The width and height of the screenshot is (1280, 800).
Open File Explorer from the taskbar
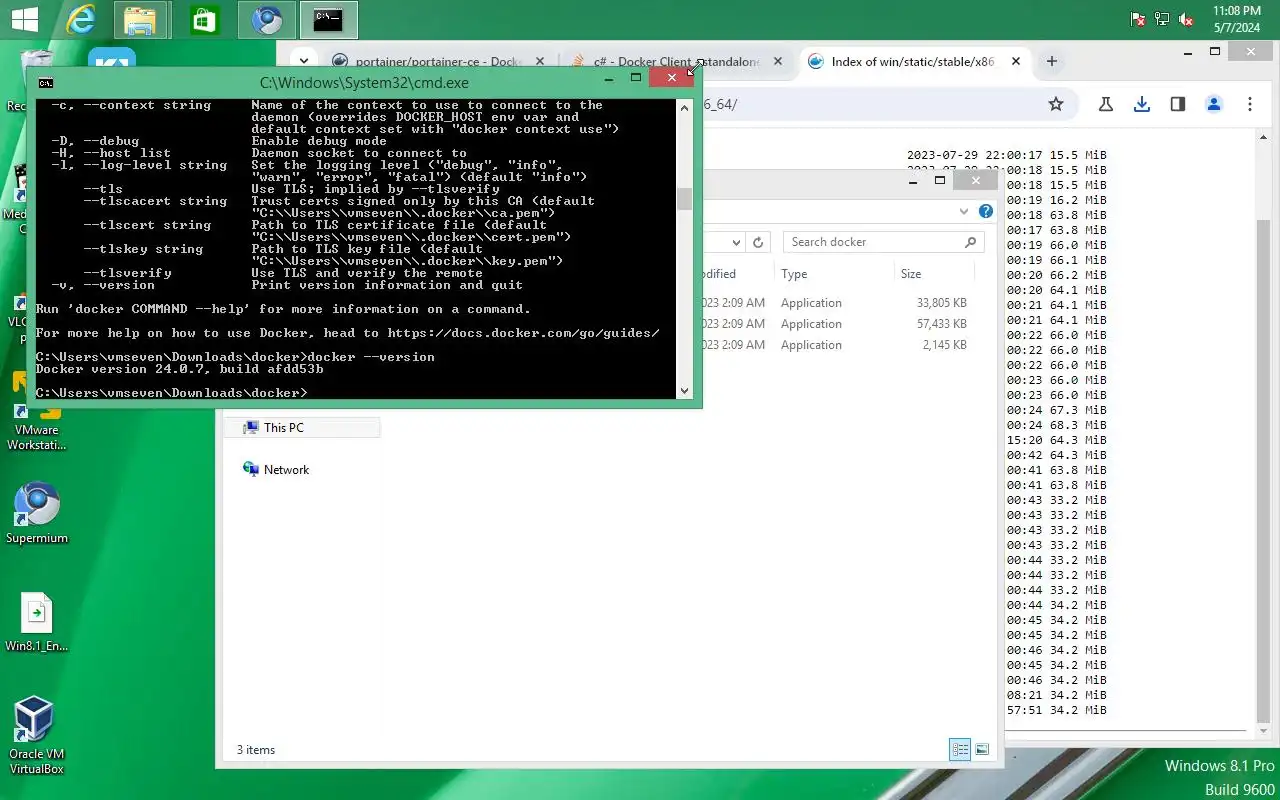(x=141, y=20)
